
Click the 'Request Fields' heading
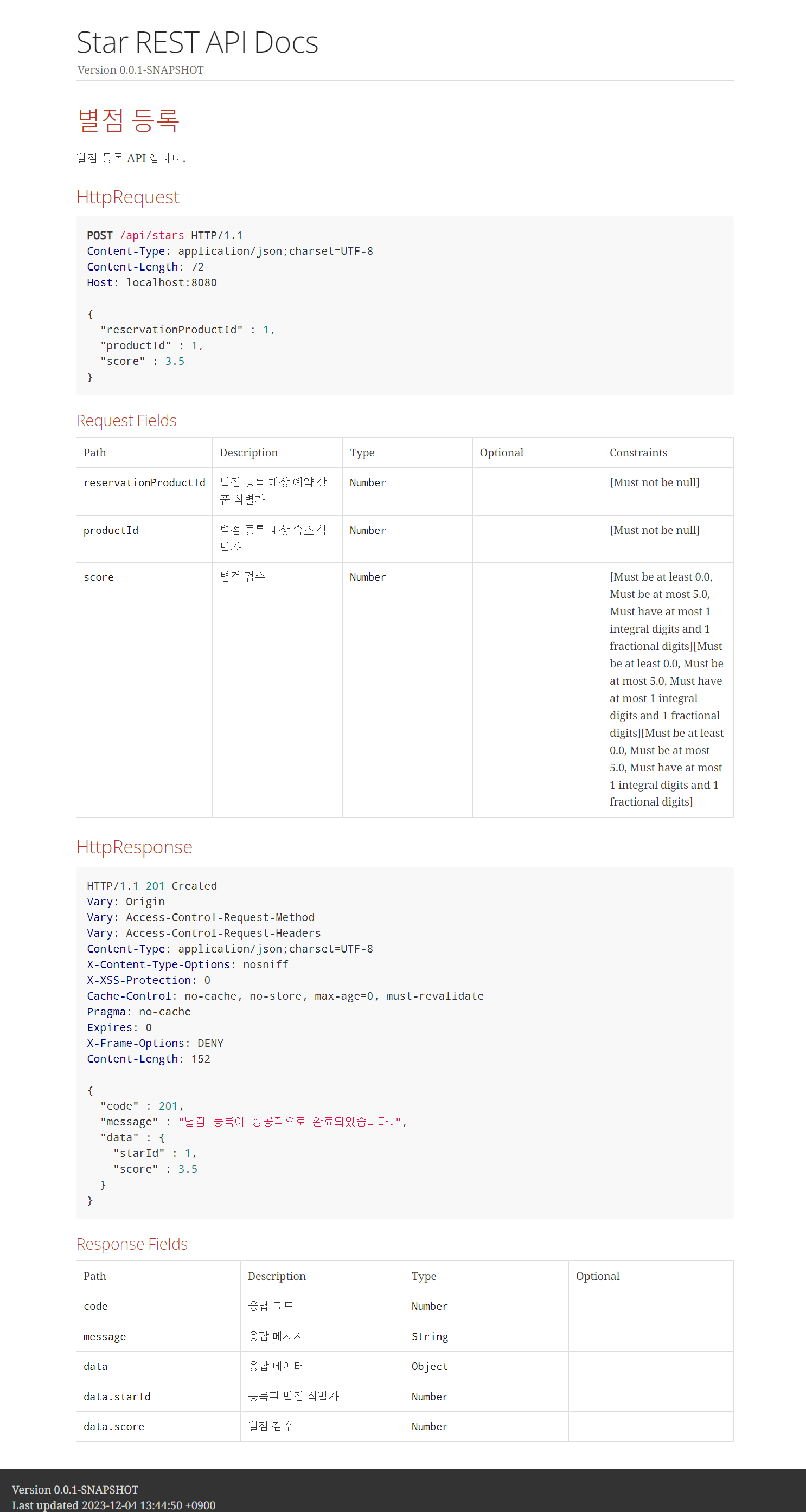(x=126, y=420)
